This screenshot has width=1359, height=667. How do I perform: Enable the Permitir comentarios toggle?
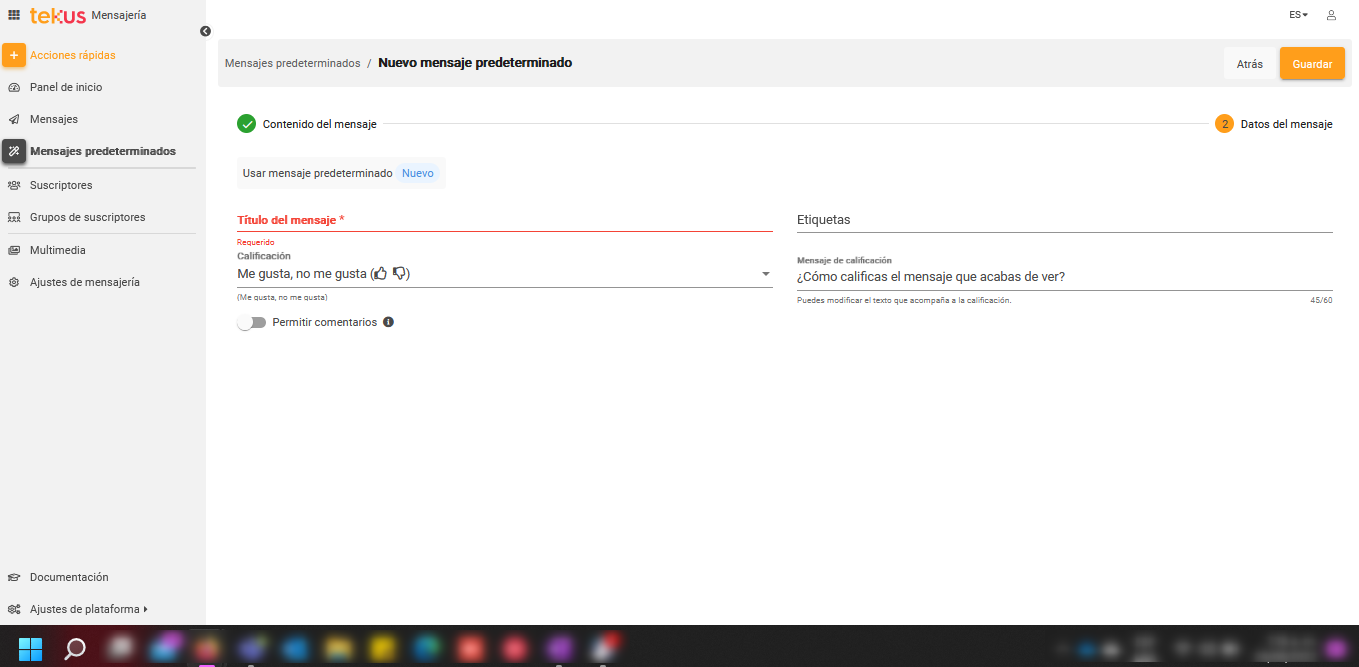[x=251, y=322]
